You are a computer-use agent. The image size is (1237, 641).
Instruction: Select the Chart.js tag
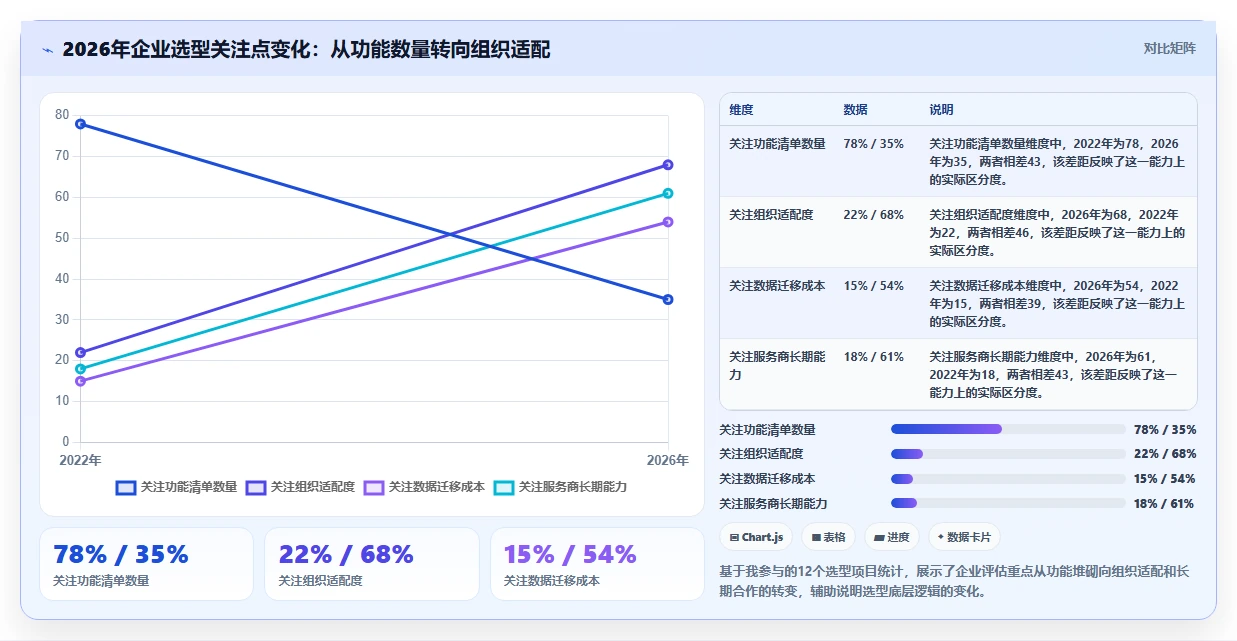tap(756, 537)
